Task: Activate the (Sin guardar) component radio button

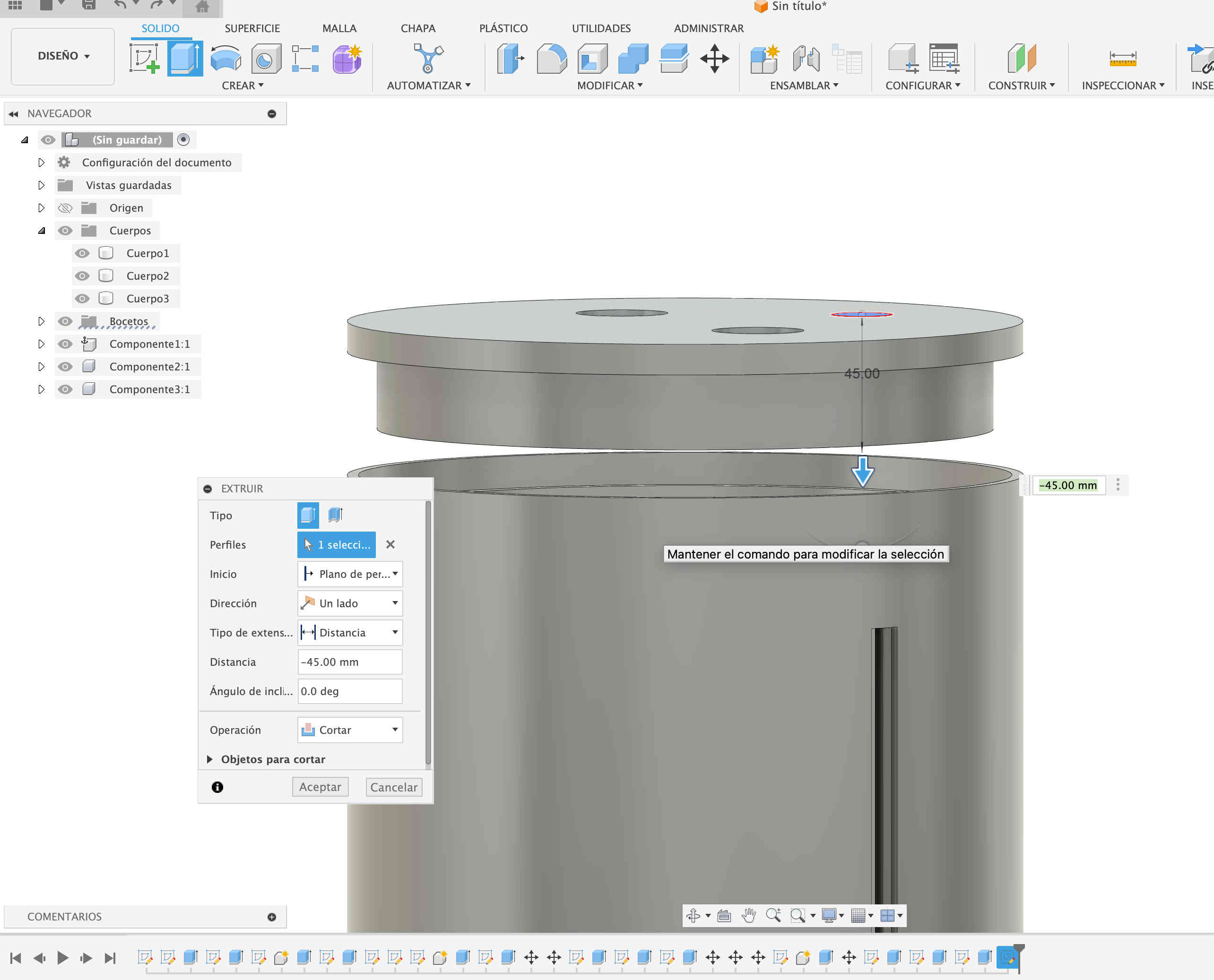Action: 183,139
